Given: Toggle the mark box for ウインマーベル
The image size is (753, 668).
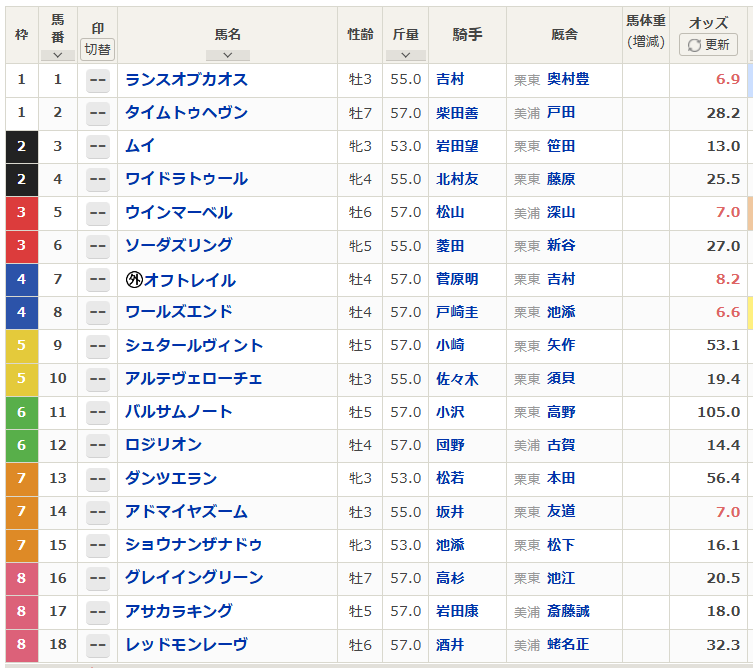Looking at the screenshot, I should click(x=97, y=213).
